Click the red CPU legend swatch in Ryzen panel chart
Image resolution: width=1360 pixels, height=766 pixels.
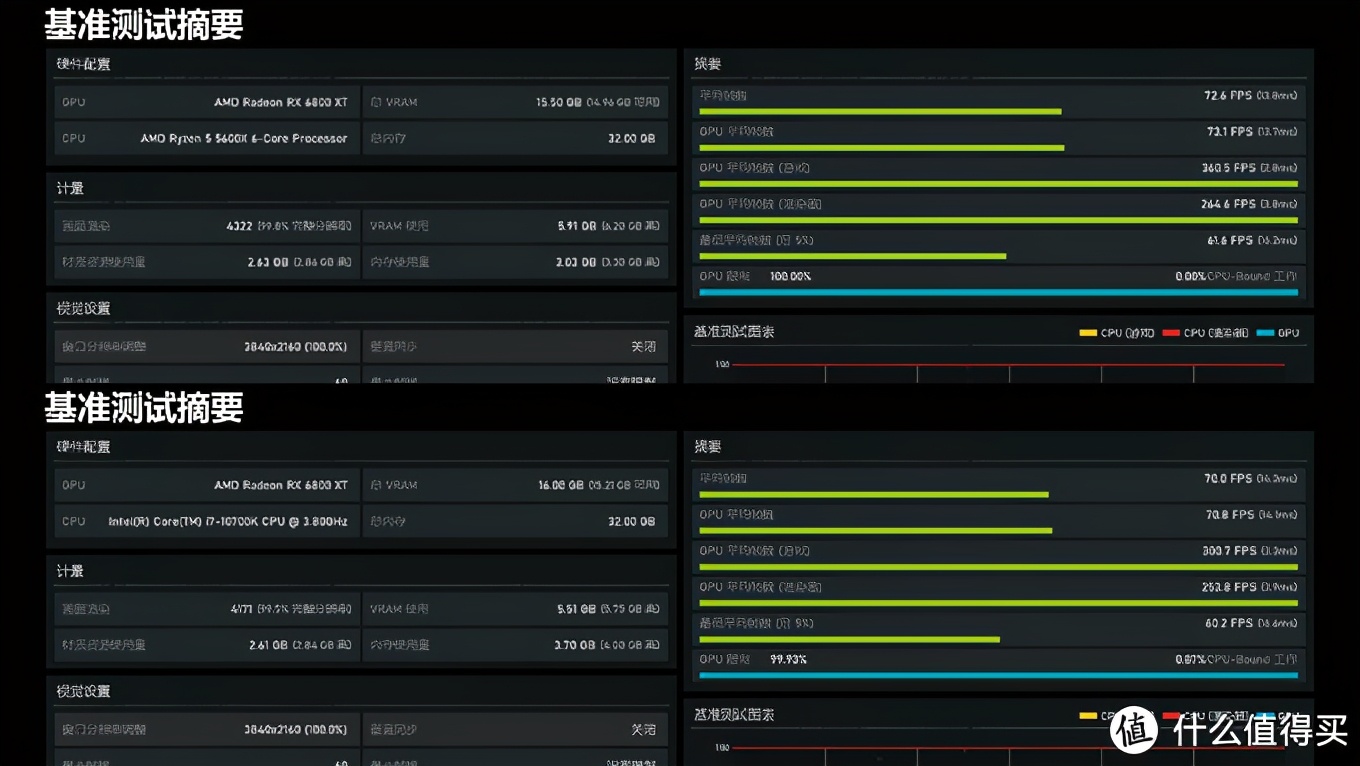click(x=1171, y=333)
